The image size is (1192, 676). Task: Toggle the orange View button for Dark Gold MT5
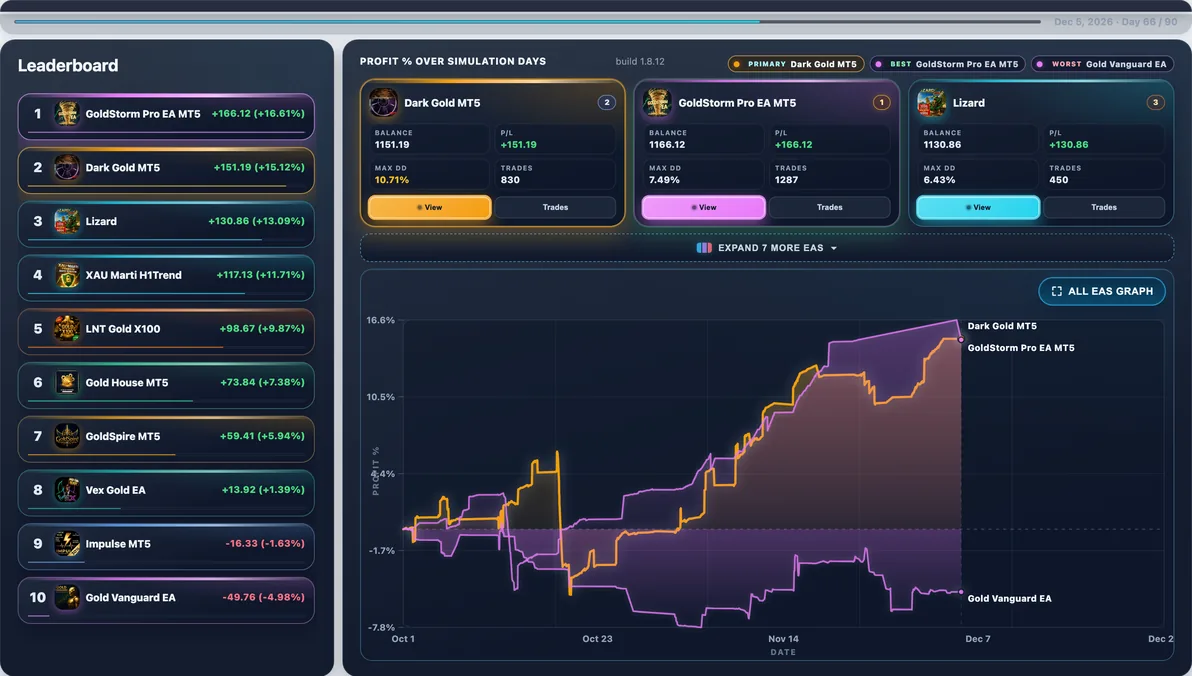[x=430, y=208]
